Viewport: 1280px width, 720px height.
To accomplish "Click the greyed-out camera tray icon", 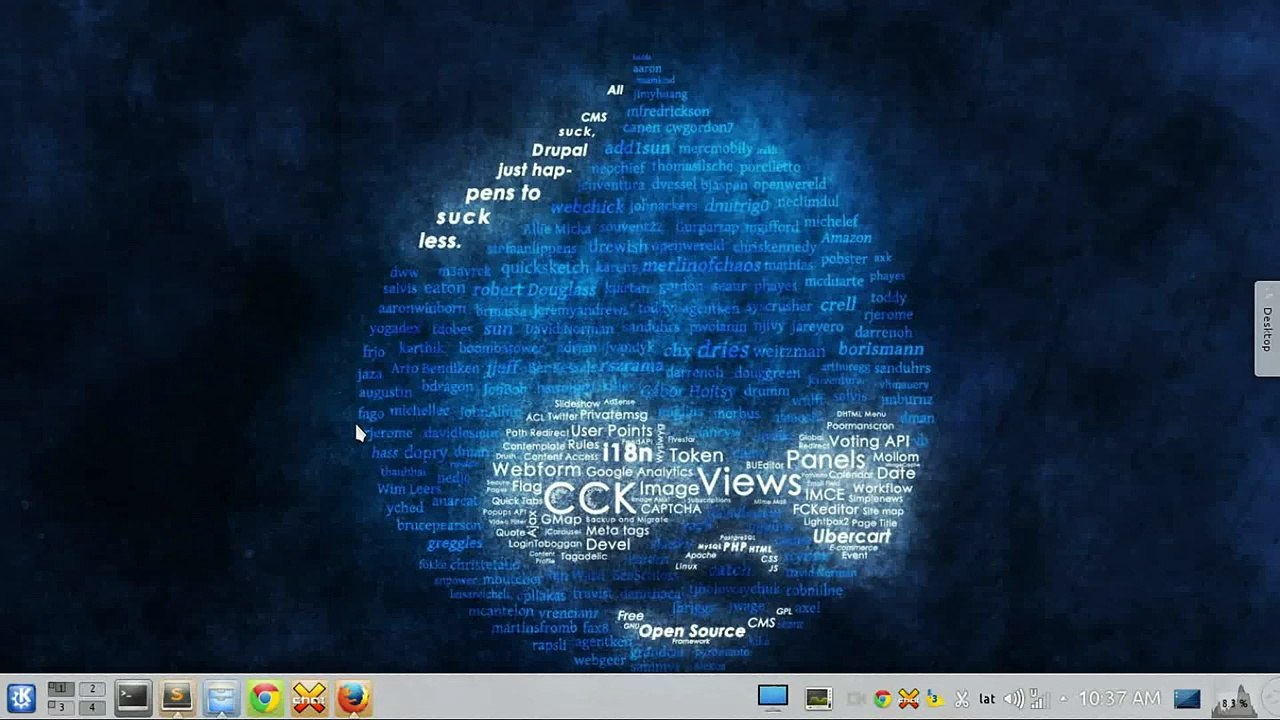I will click(856, 699).
